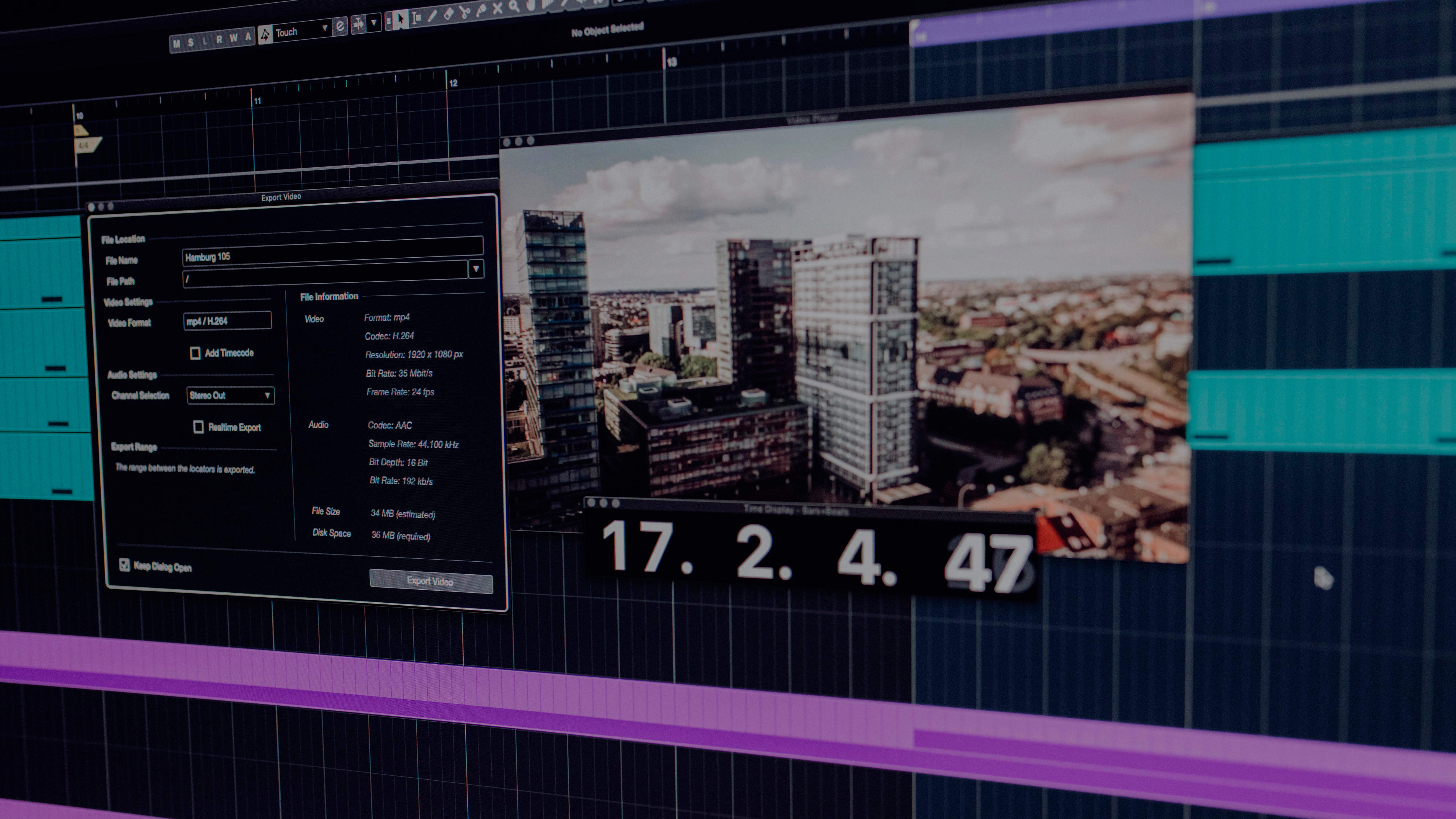1456x819 pixels.
Task: Select the Range Selection tool
Action: [416, 19]
